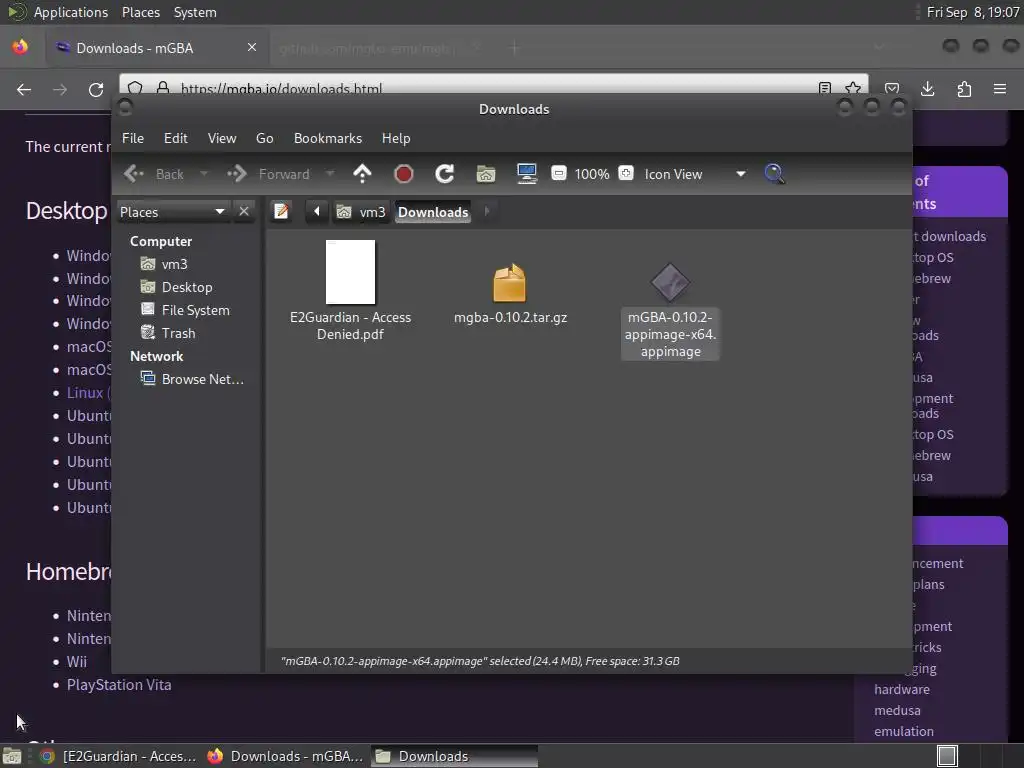
Task: Click hardware tag link on webpage
Action: 902,689
